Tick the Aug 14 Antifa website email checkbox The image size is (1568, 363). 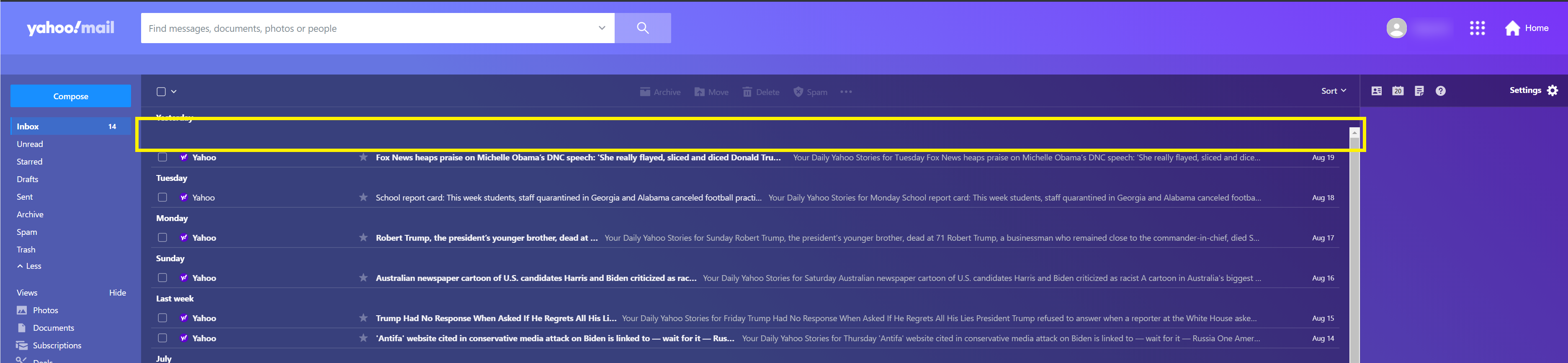pos(162,338)
